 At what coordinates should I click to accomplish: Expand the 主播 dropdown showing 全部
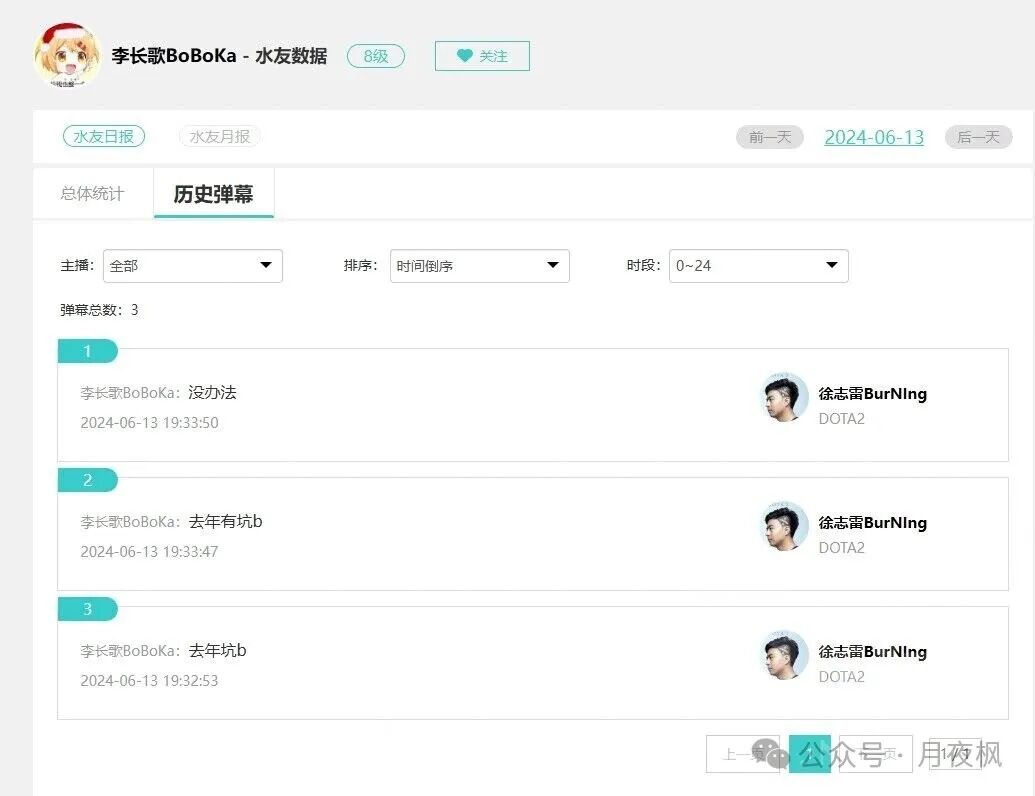coord(193,266)
